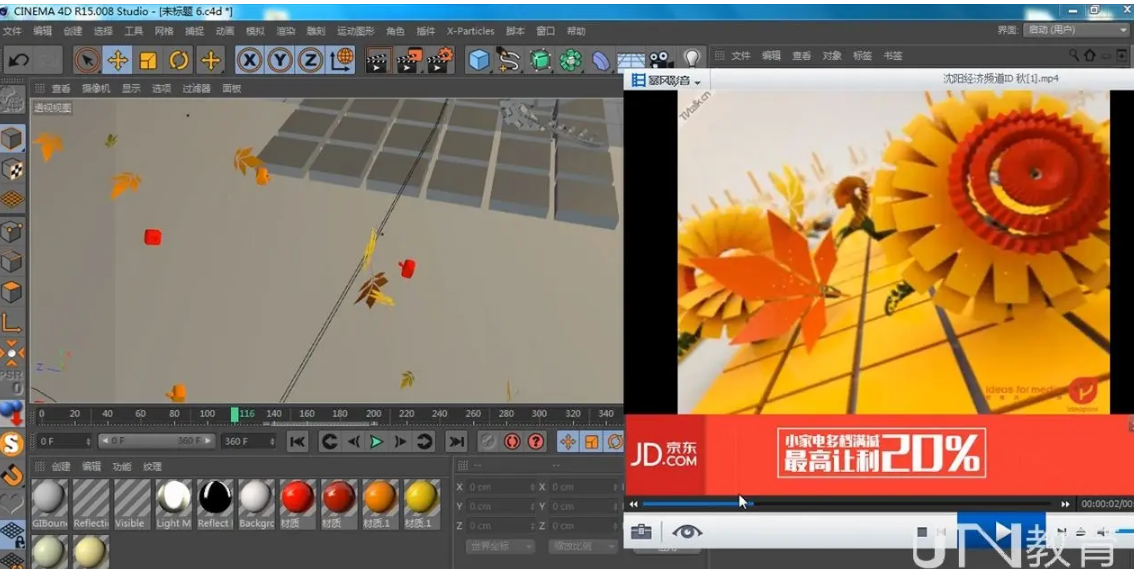The image size is (1134, 569).
Task: Add a Cube primitive object
Action: coord(479,60)
